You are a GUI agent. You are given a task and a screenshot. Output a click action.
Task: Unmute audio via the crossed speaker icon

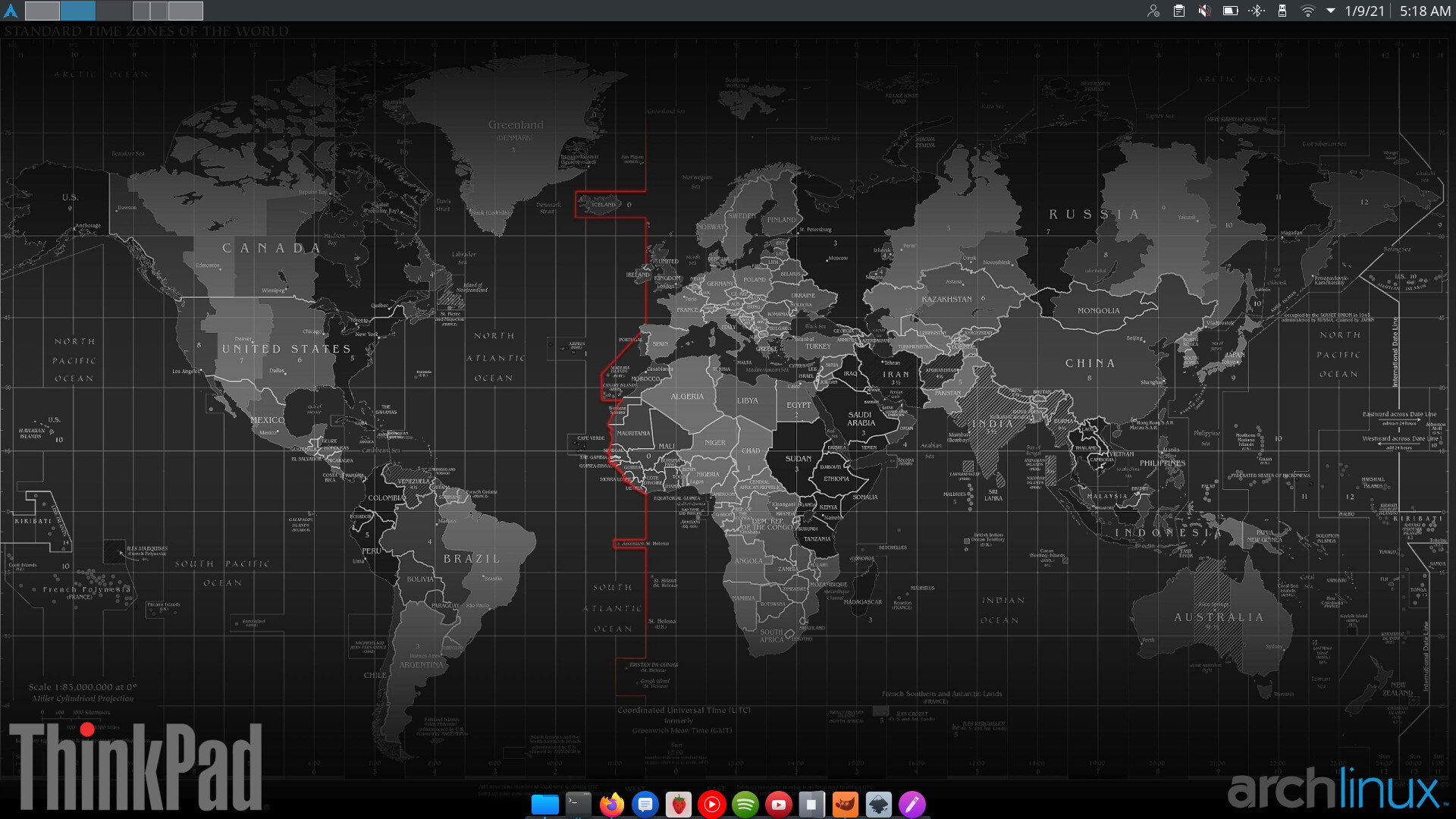coord(1206,11)
